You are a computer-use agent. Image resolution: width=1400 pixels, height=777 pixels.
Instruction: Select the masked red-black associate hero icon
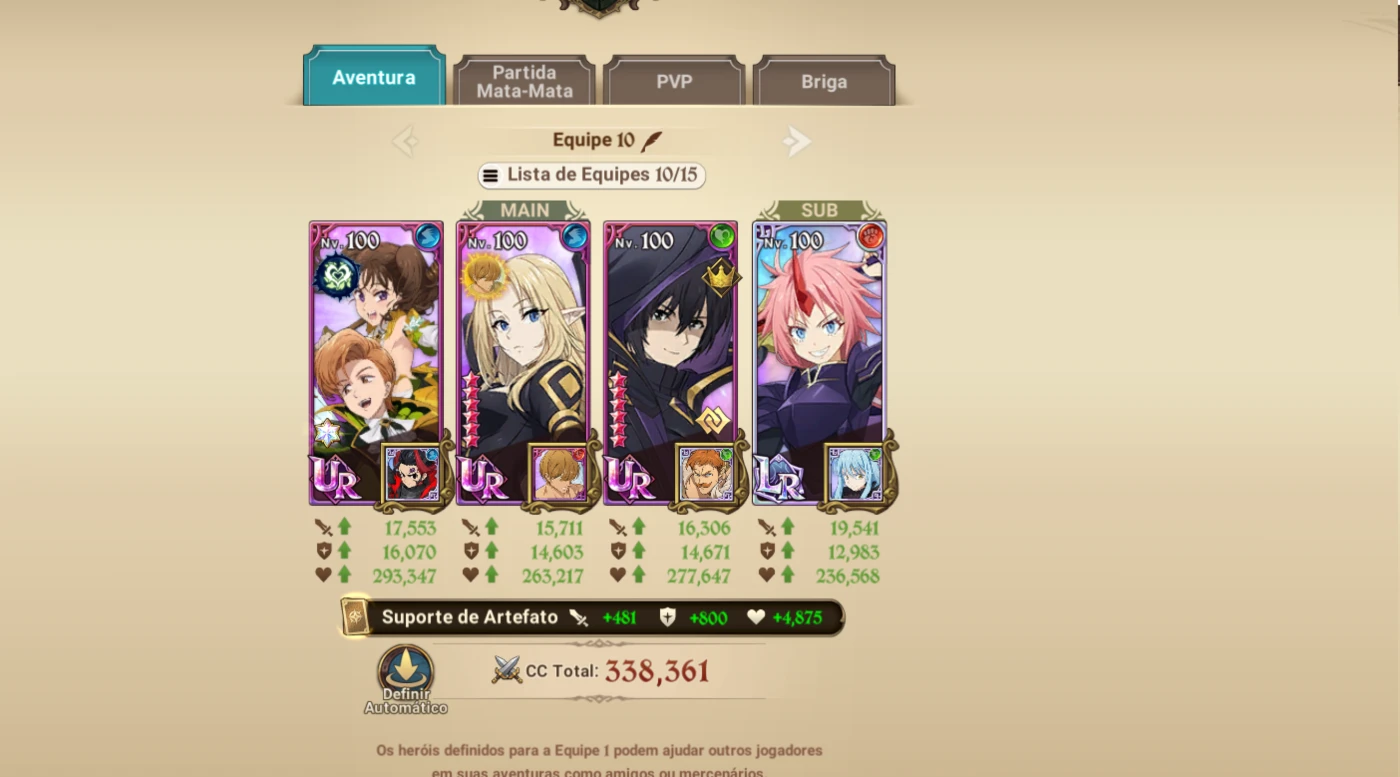[412, 474]
